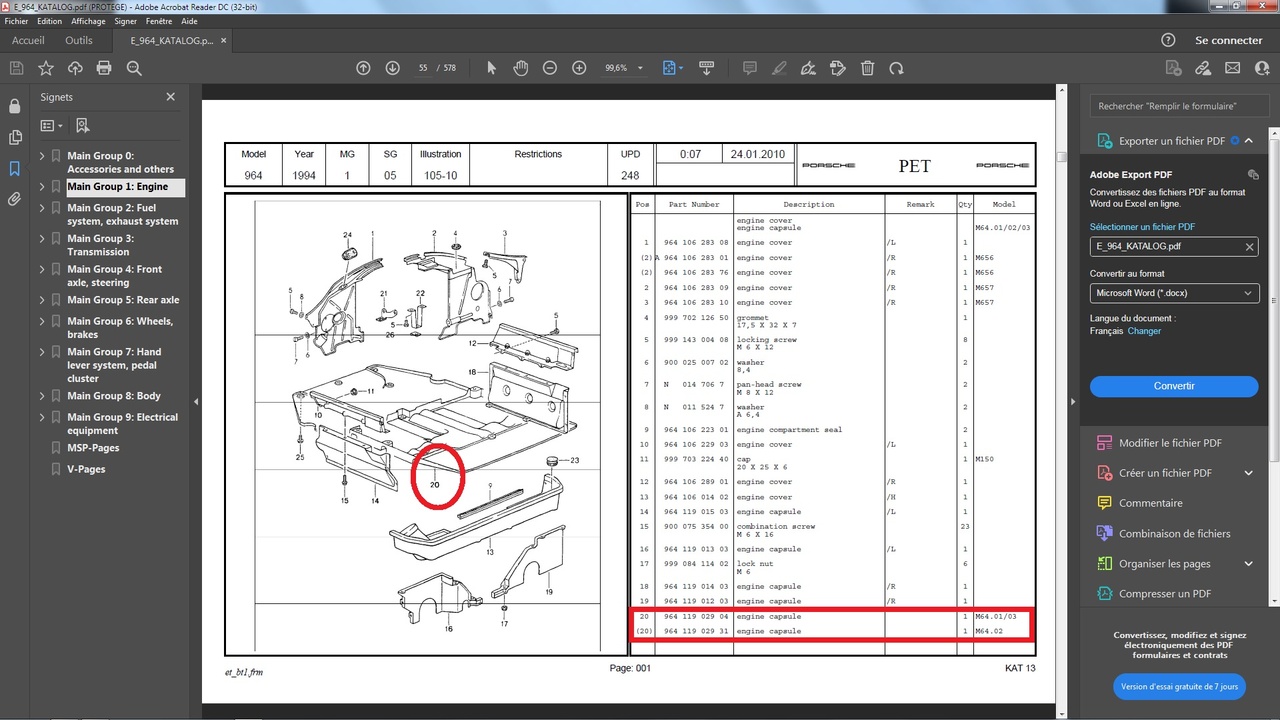
Task: Open the Edition menu
Action: click(49, 21)
